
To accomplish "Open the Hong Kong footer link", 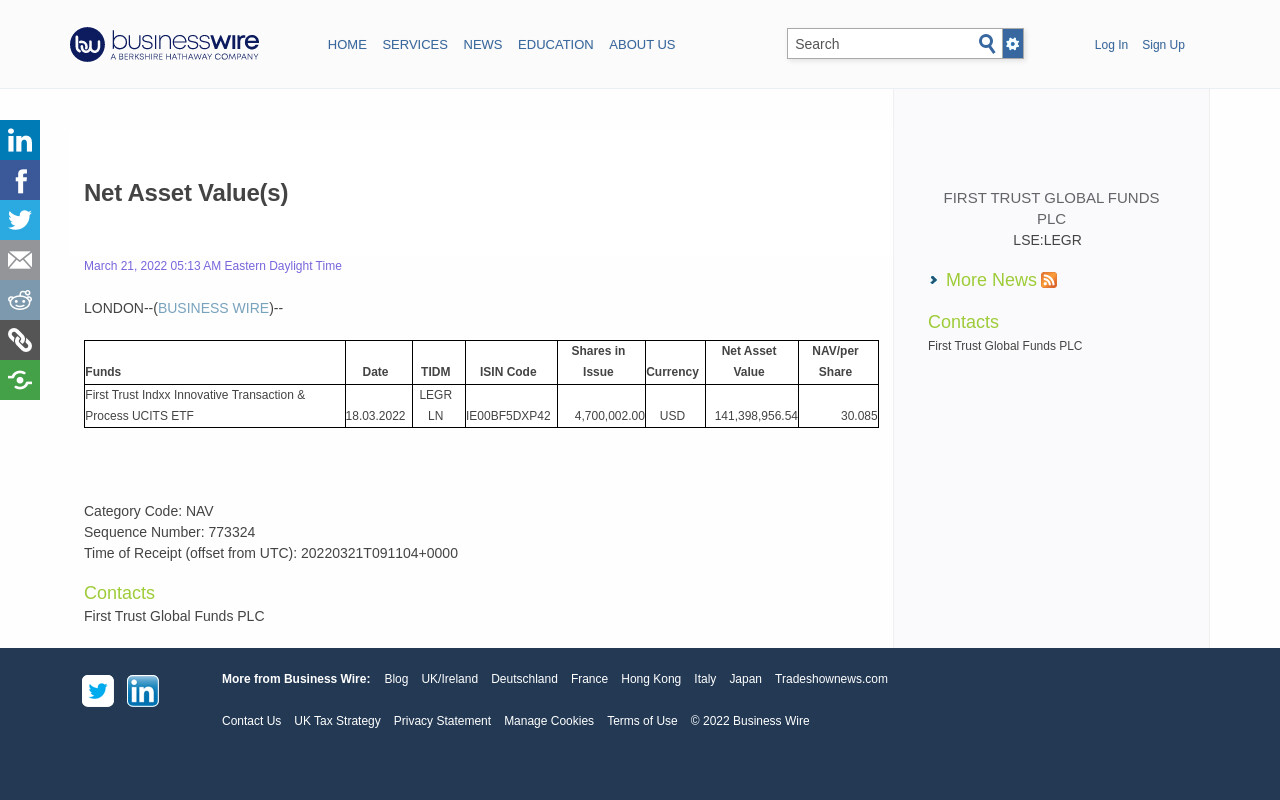I will (x=651, y=679).
